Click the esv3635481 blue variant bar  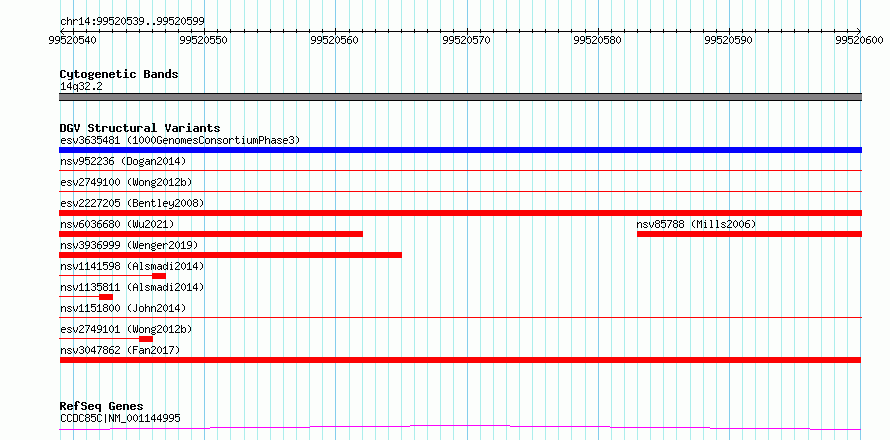click(460, 150)
